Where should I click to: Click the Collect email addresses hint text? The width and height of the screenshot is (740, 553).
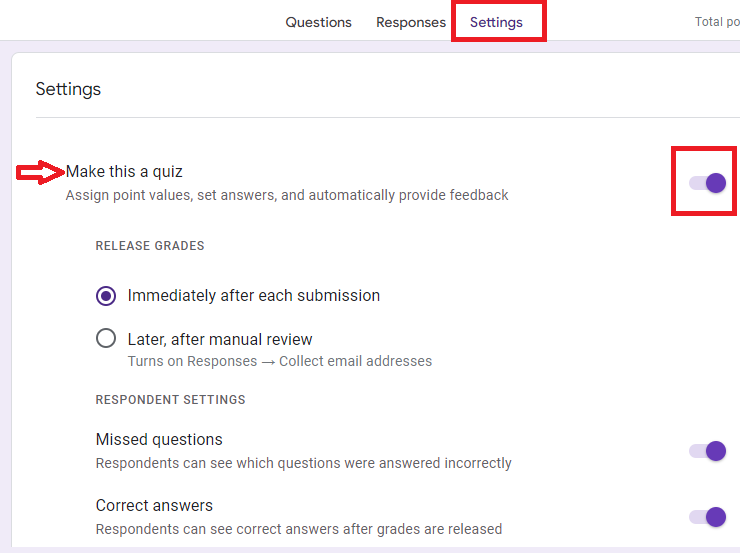click(280, 361)
